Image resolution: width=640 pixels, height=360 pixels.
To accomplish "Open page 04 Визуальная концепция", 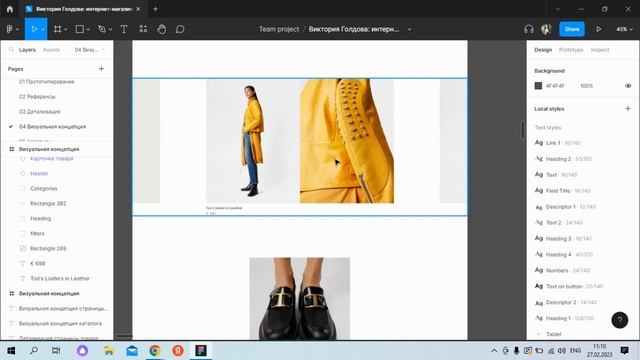I will (52, 127).
